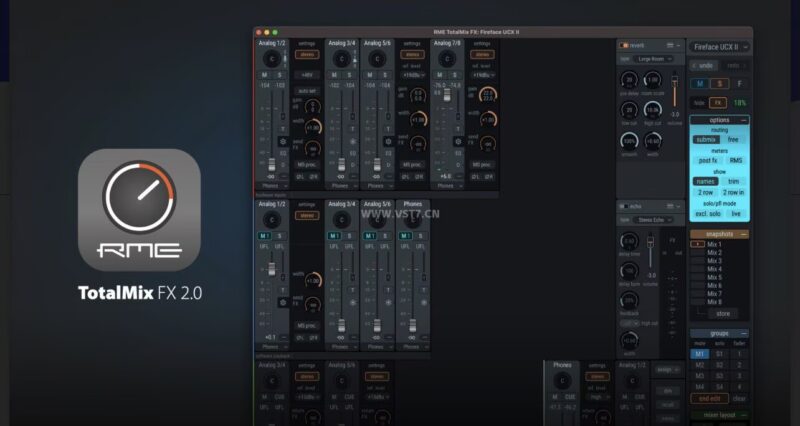This screenshot has width=800, height=426.
Task: Click the clear button in groups
Action: pyautogui.click(x=739, y=398)
